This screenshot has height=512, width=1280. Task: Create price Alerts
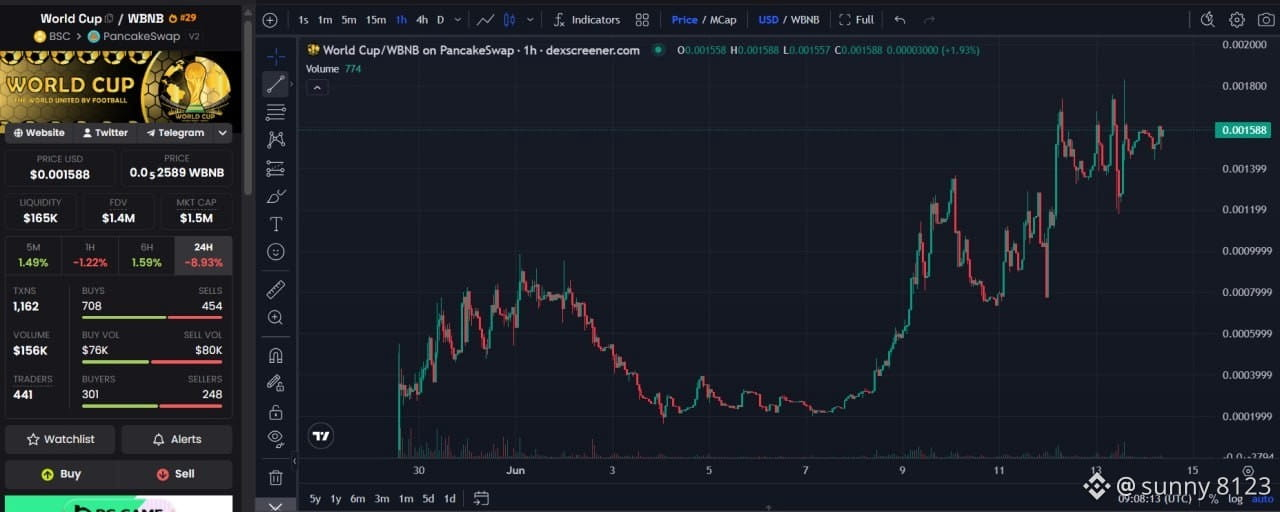tap(177, 439)
